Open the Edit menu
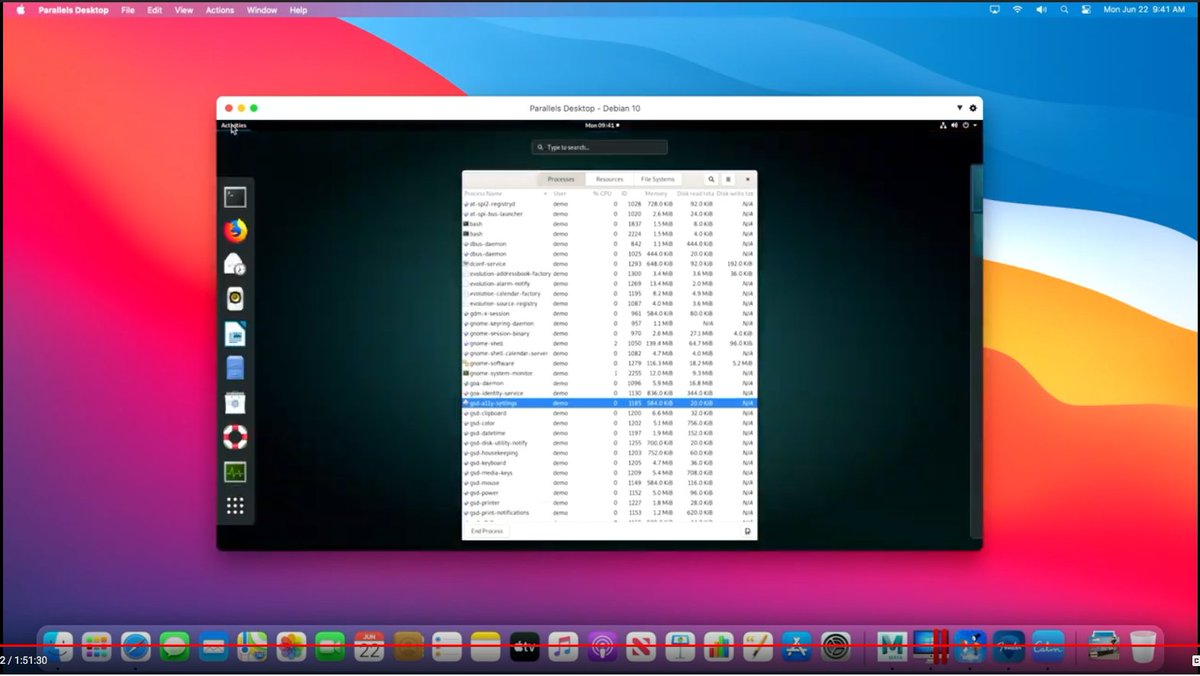1200x676 pixels. coord(154,10)
